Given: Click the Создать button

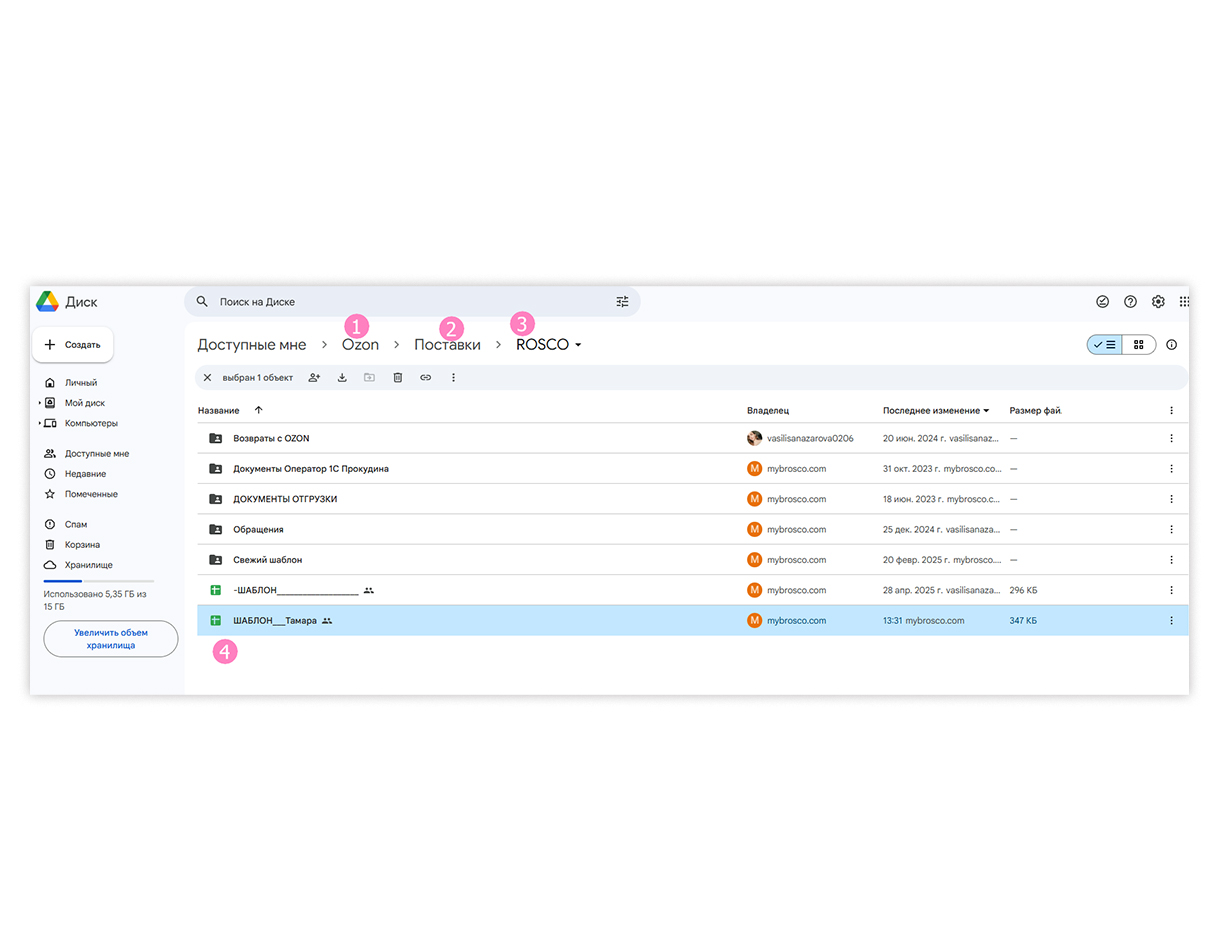Looking at the screenshot, I should point(73,344).
